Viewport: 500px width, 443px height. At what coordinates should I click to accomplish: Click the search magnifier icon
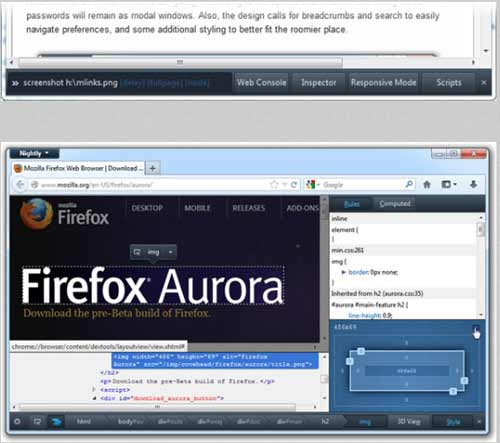(409, 184)
